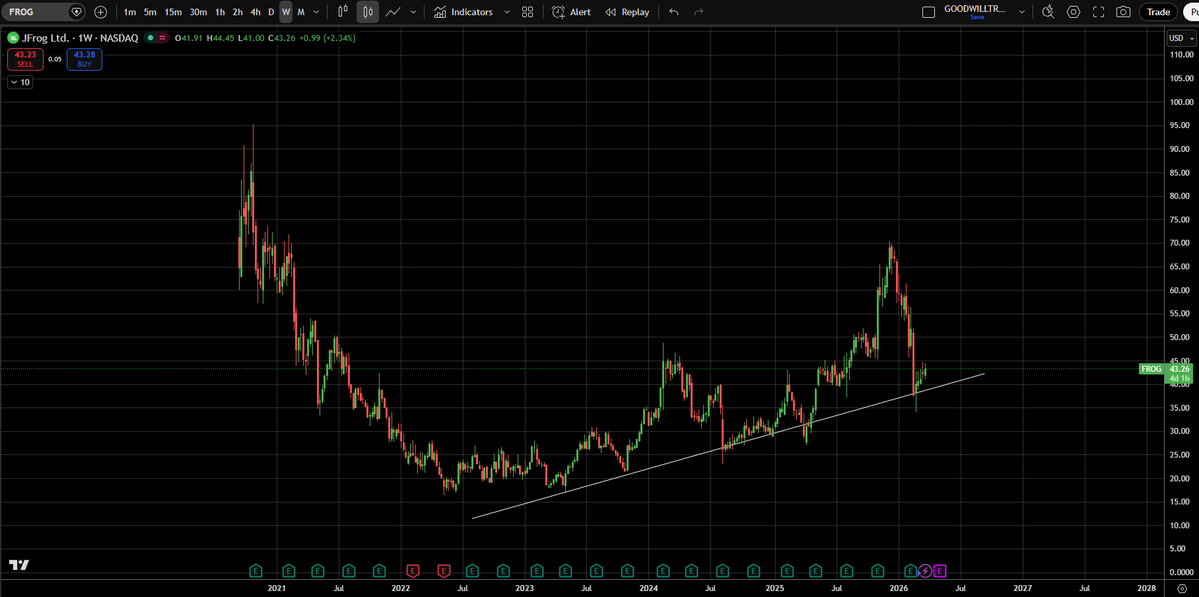
Task: Switch to the 30m timeframe
Action: (x=199, y=12)
